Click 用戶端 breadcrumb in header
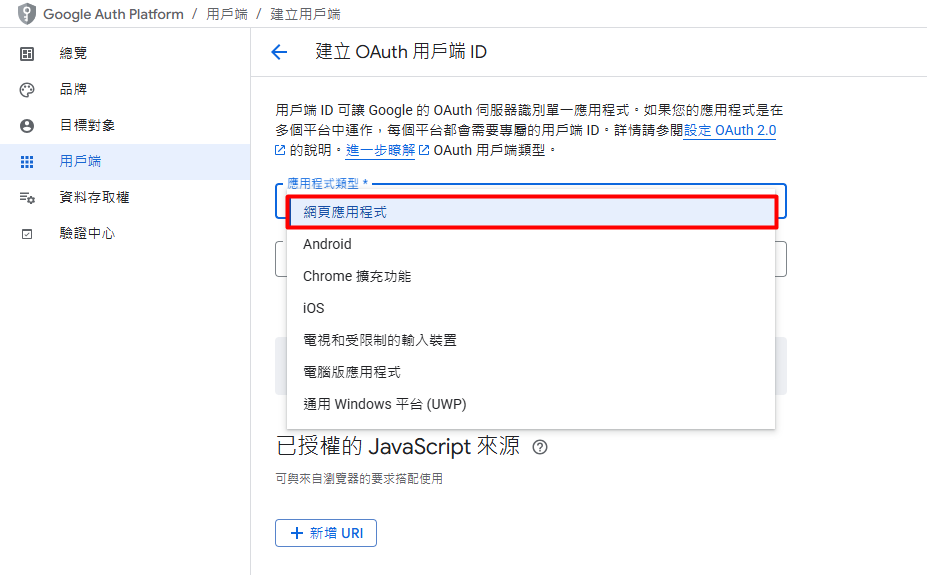The image size is (927, 575). (x=226, y=14)
